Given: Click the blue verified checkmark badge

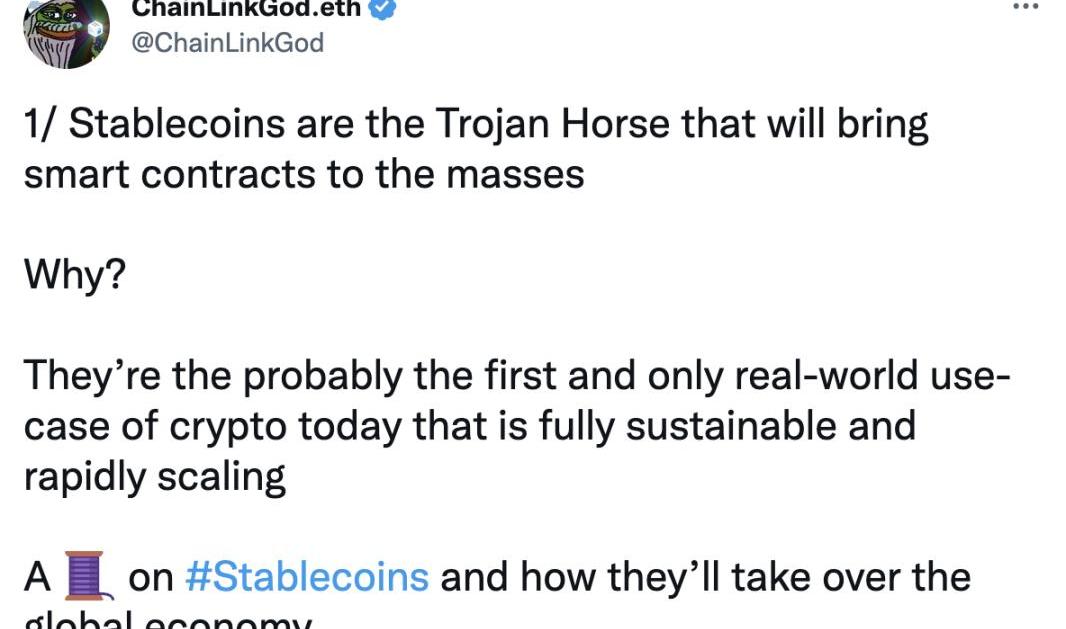Looking at the screenshot, I should [383, 10].
